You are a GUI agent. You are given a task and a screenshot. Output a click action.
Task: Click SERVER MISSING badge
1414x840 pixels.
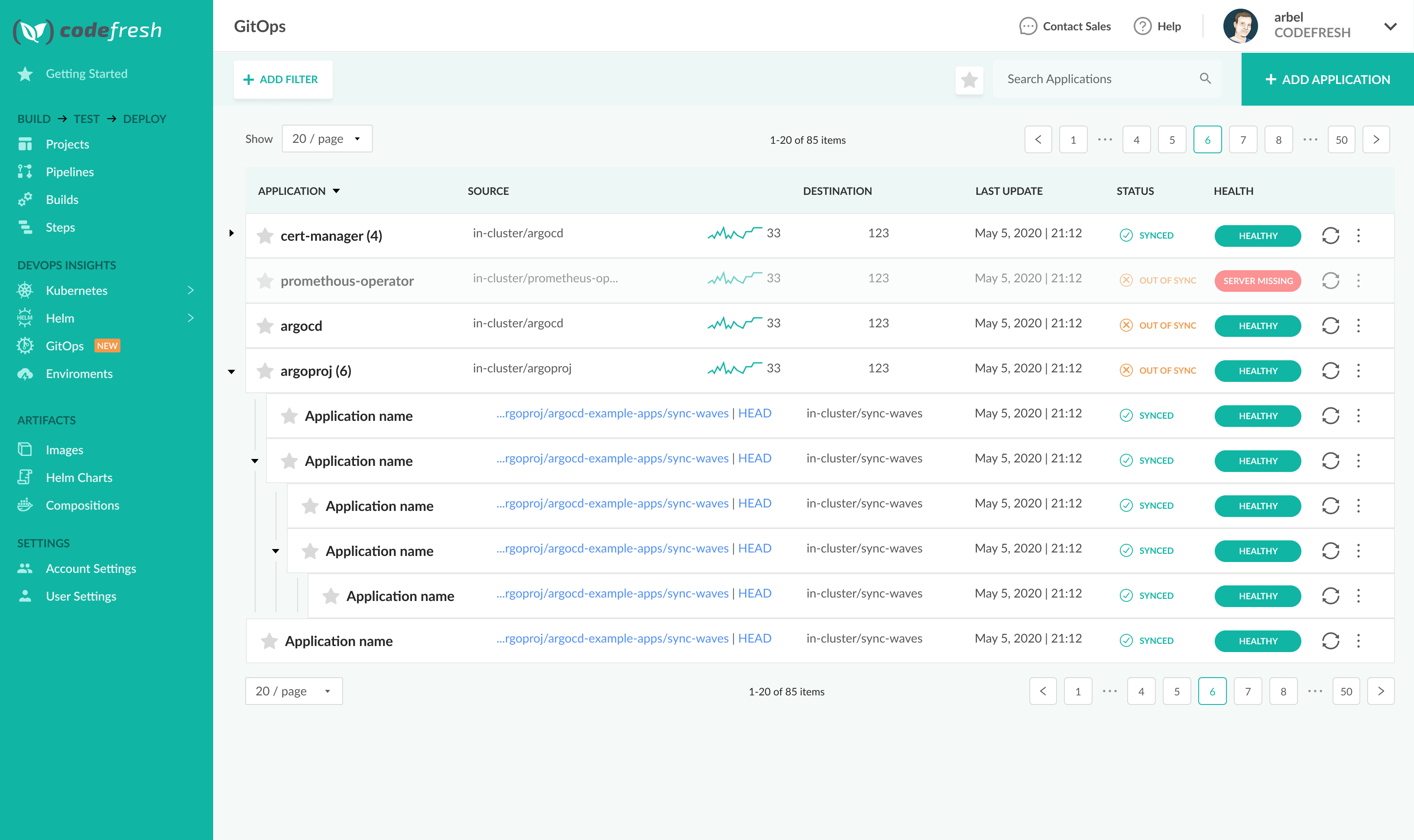[1258, 281]
